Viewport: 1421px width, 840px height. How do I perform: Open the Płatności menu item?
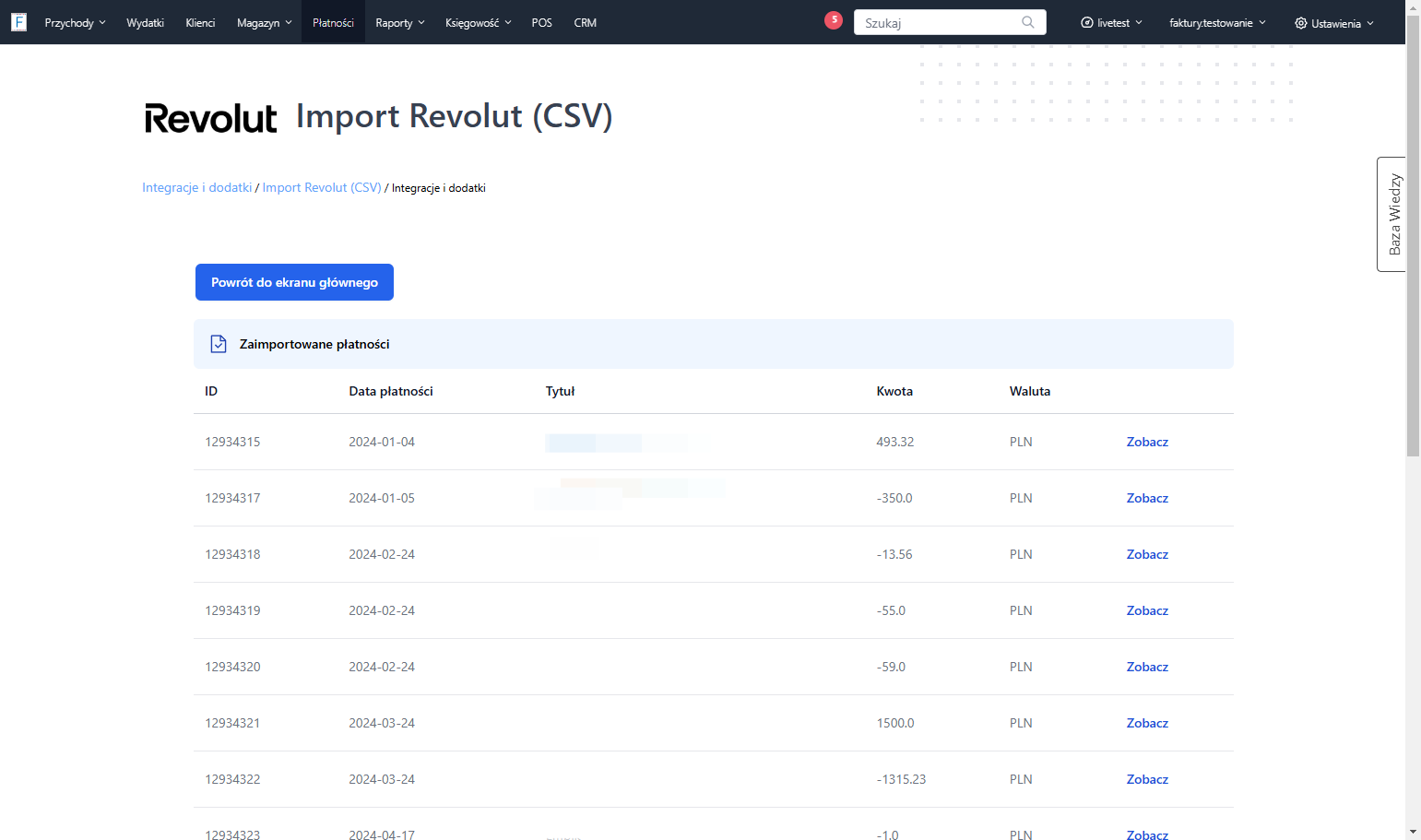coord(333,23)
